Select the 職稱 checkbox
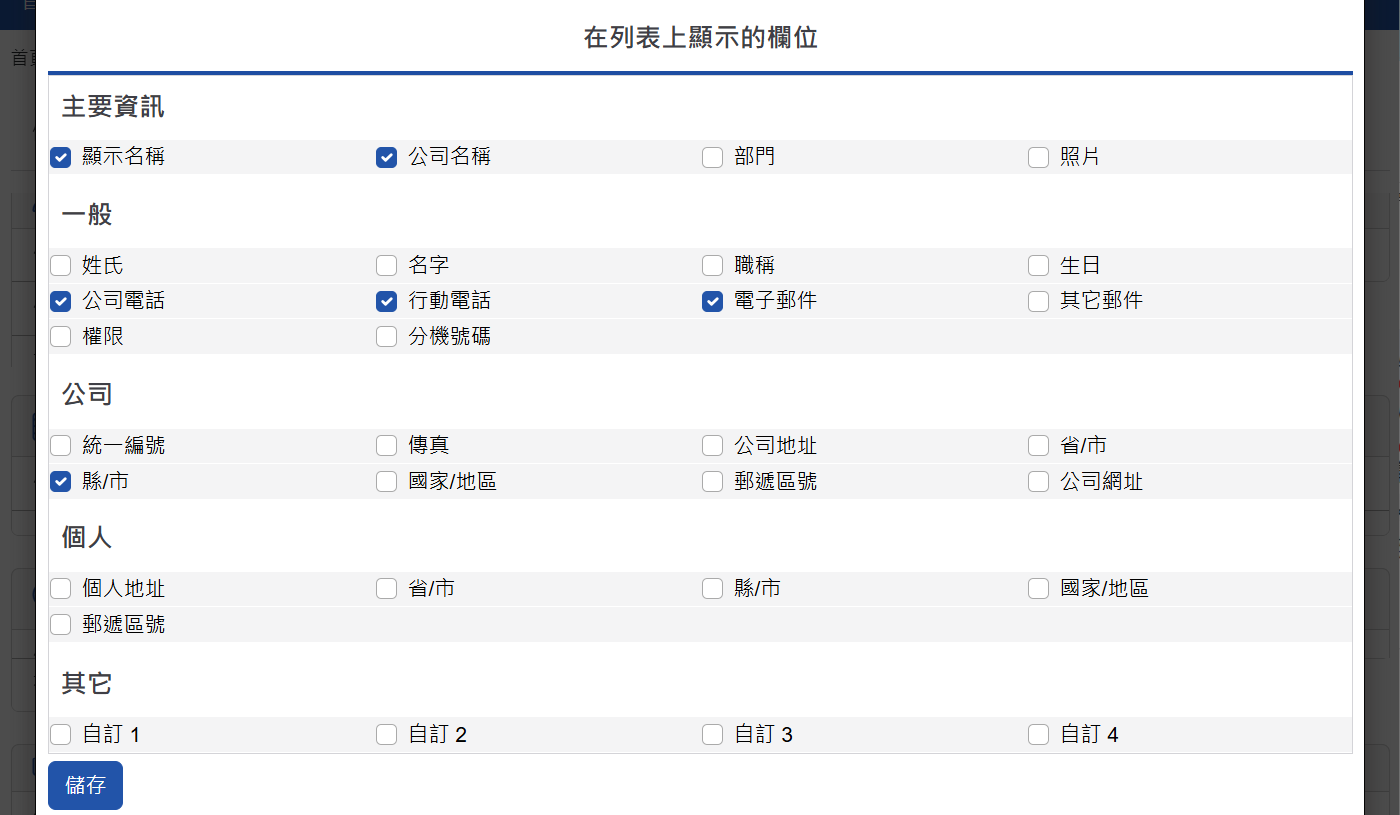This screenshot has width=1400, height=815. click(713, 265)
